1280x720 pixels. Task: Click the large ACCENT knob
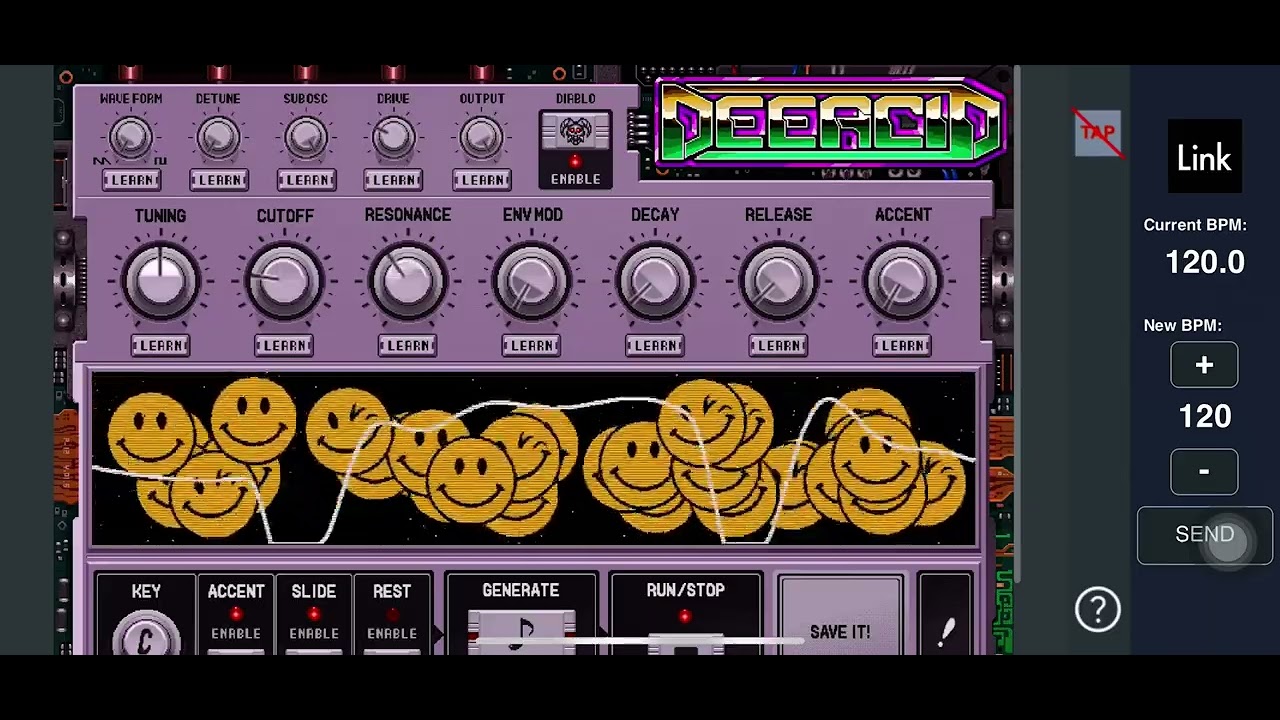902,280
